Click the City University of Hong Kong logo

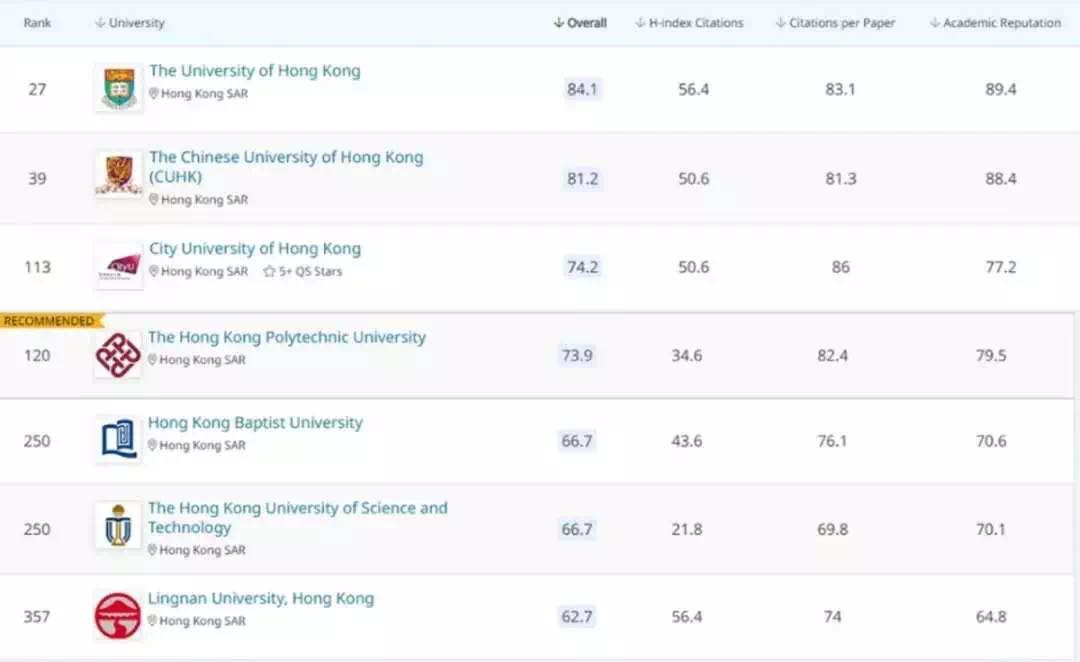coord(119,266)
